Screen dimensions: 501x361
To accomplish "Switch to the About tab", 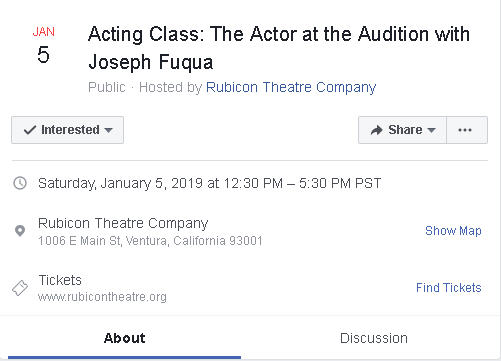I will 124,338.
